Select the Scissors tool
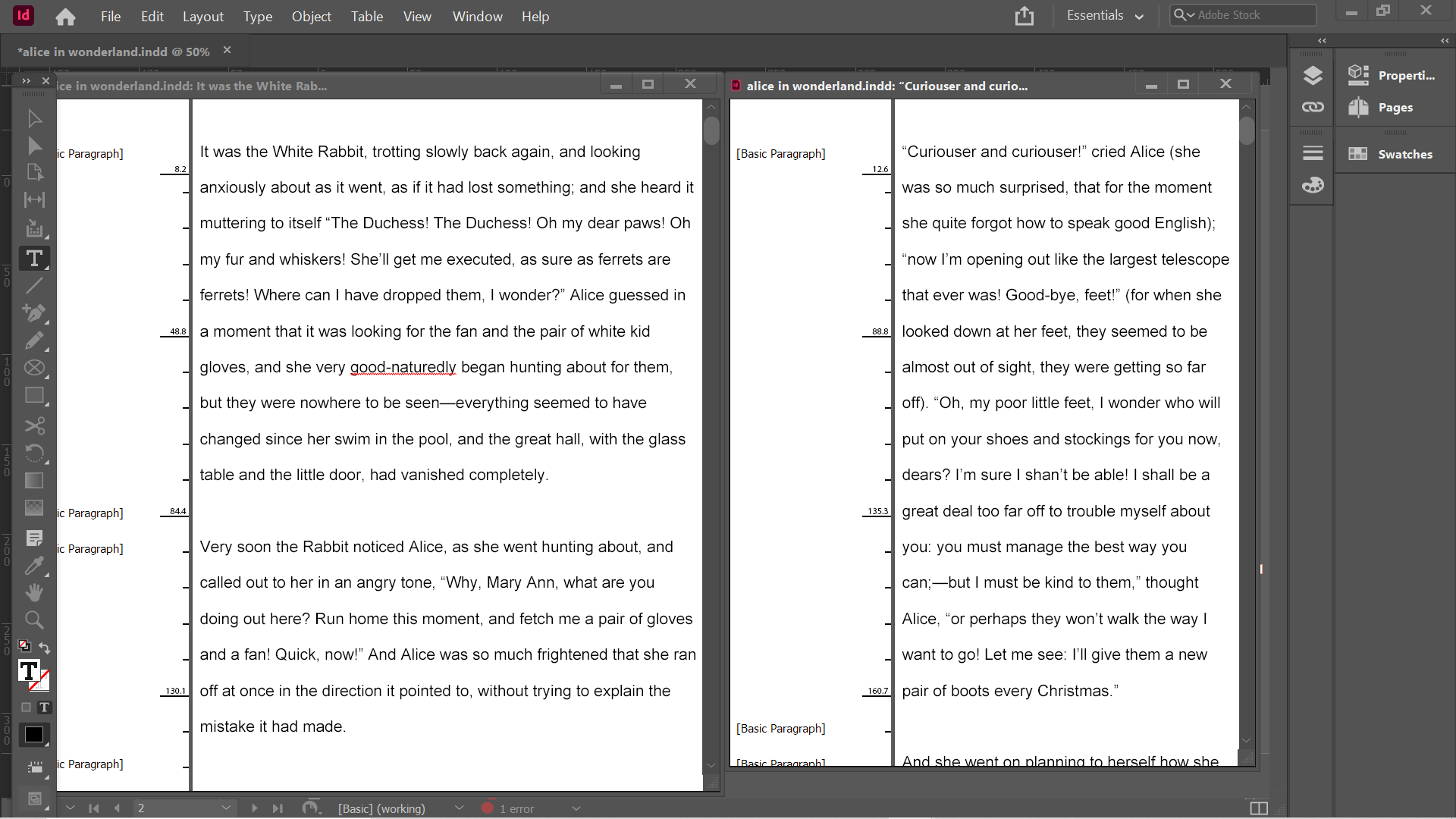The image size is (1456, 819). pyautogui.click(x=34, y=425)
